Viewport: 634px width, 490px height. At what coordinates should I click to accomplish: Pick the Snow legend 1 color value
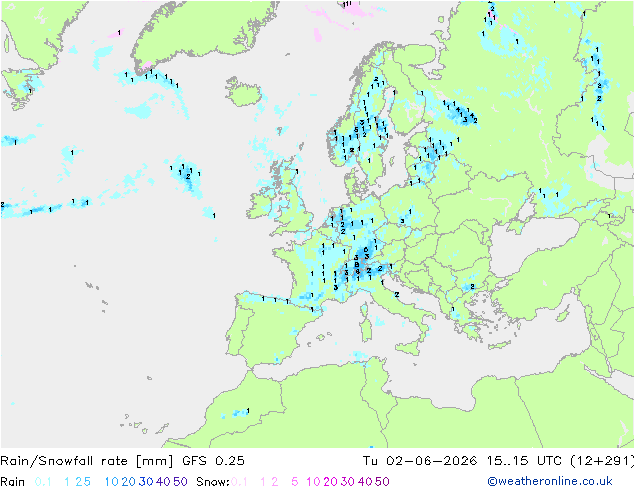coord(263,482)
